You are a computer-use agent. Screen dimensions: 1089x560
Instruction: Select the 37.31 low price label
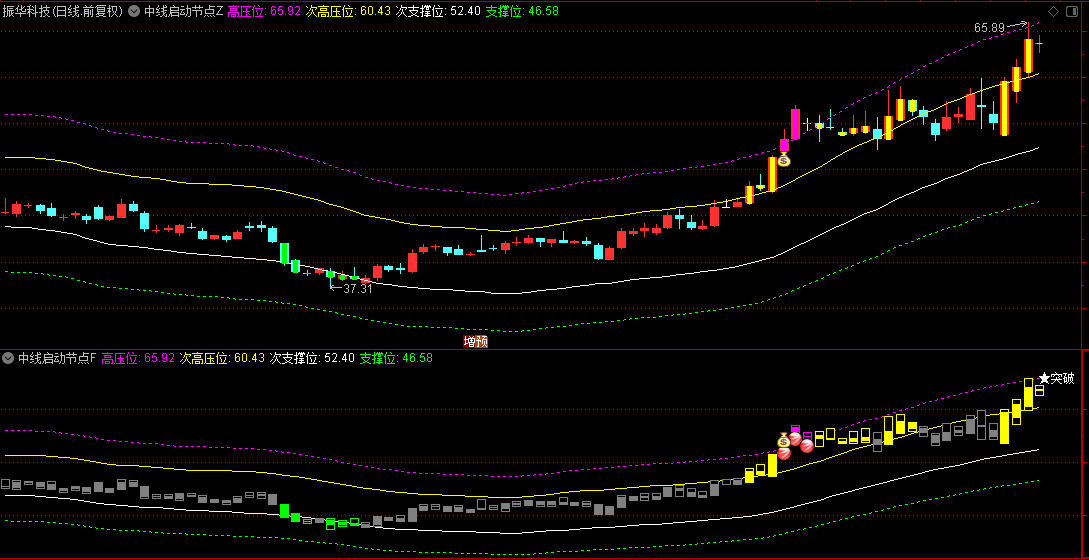358,288
